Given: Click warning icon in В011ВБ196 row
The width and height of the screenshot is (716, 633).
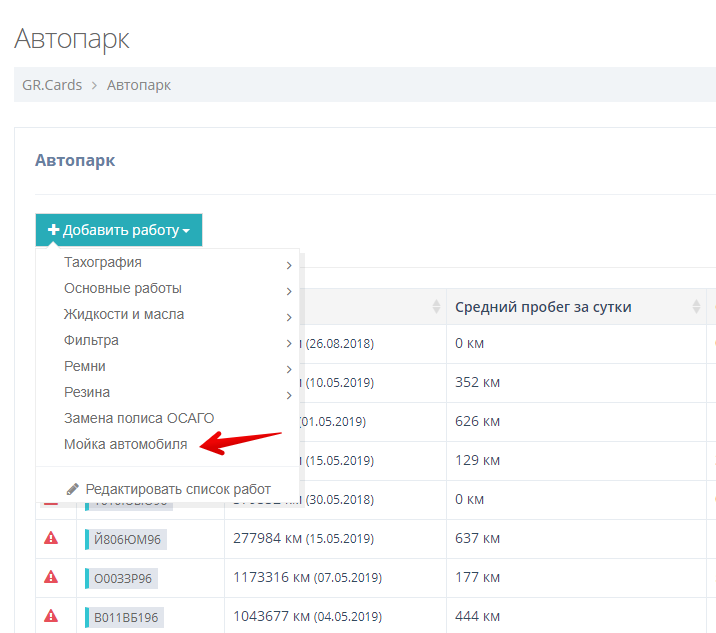Looking at the screenshot, I should 51,616.
